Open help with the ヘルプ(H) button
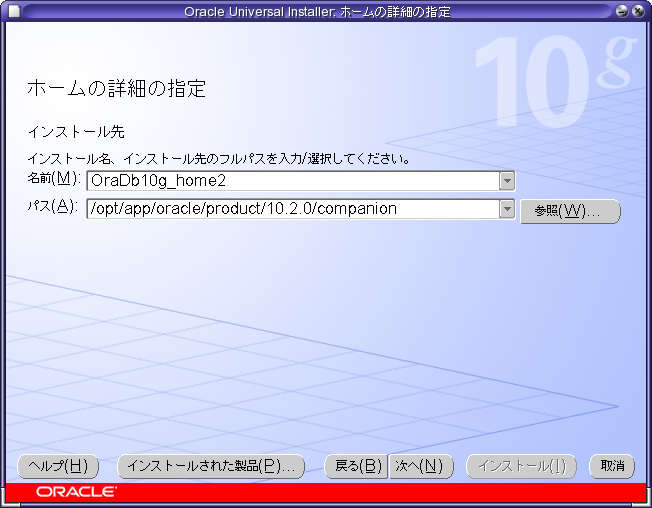652x508 pixels. coord(58,466)
